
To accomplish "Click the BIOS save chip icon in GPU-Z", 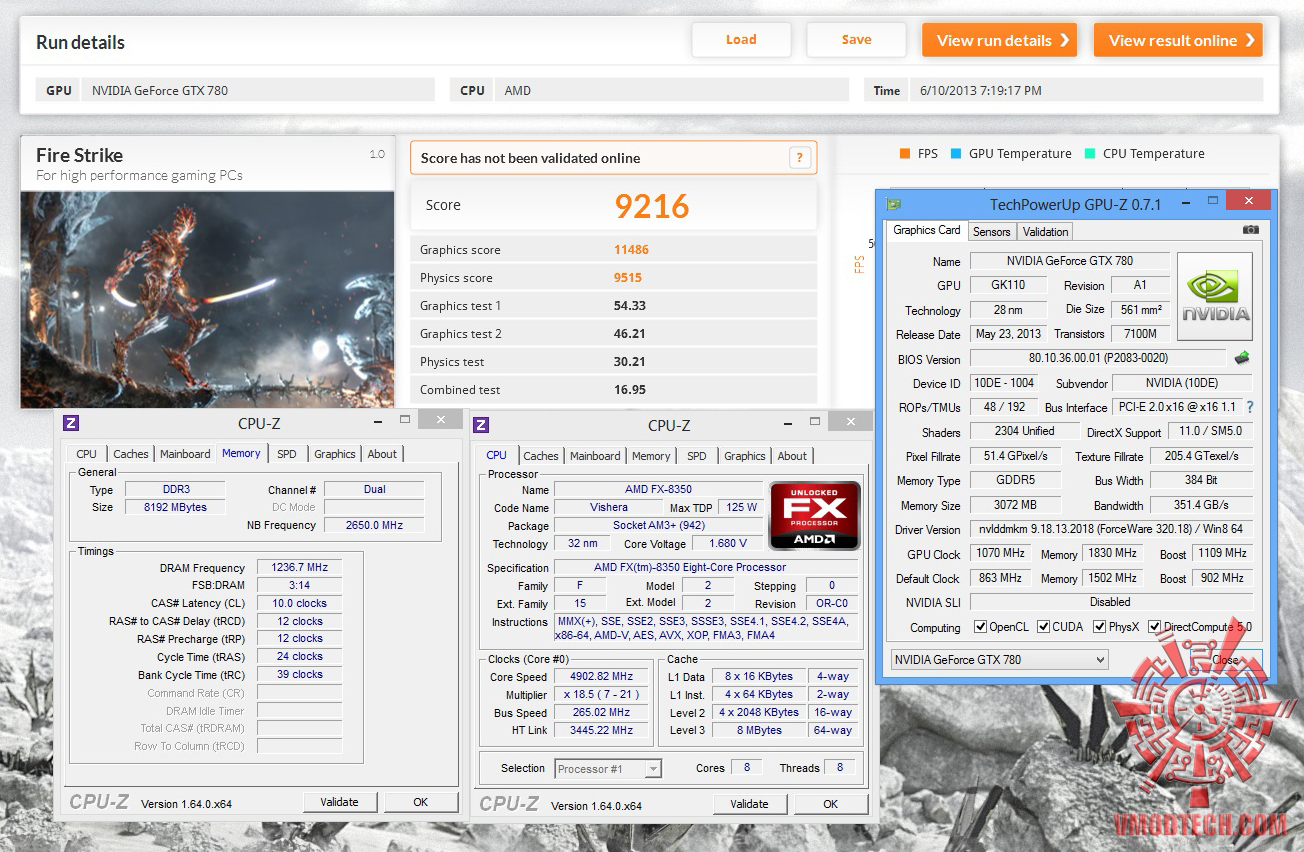I will tap(1242, 358).
